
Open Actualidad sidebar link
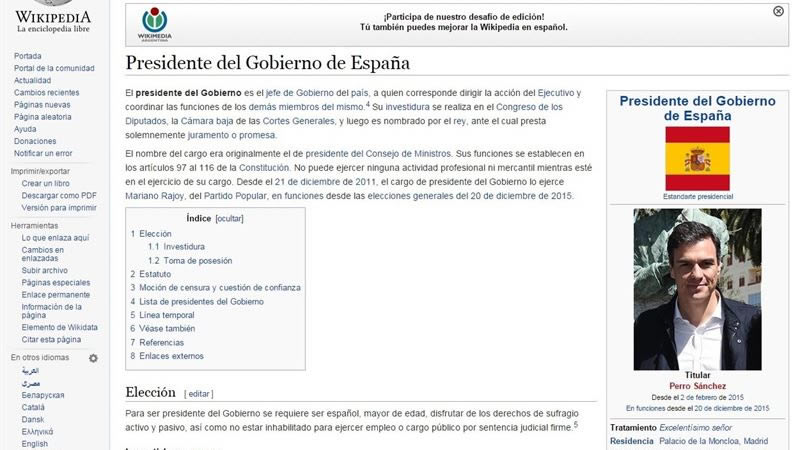pyautogui.click(x=32, y=81)
